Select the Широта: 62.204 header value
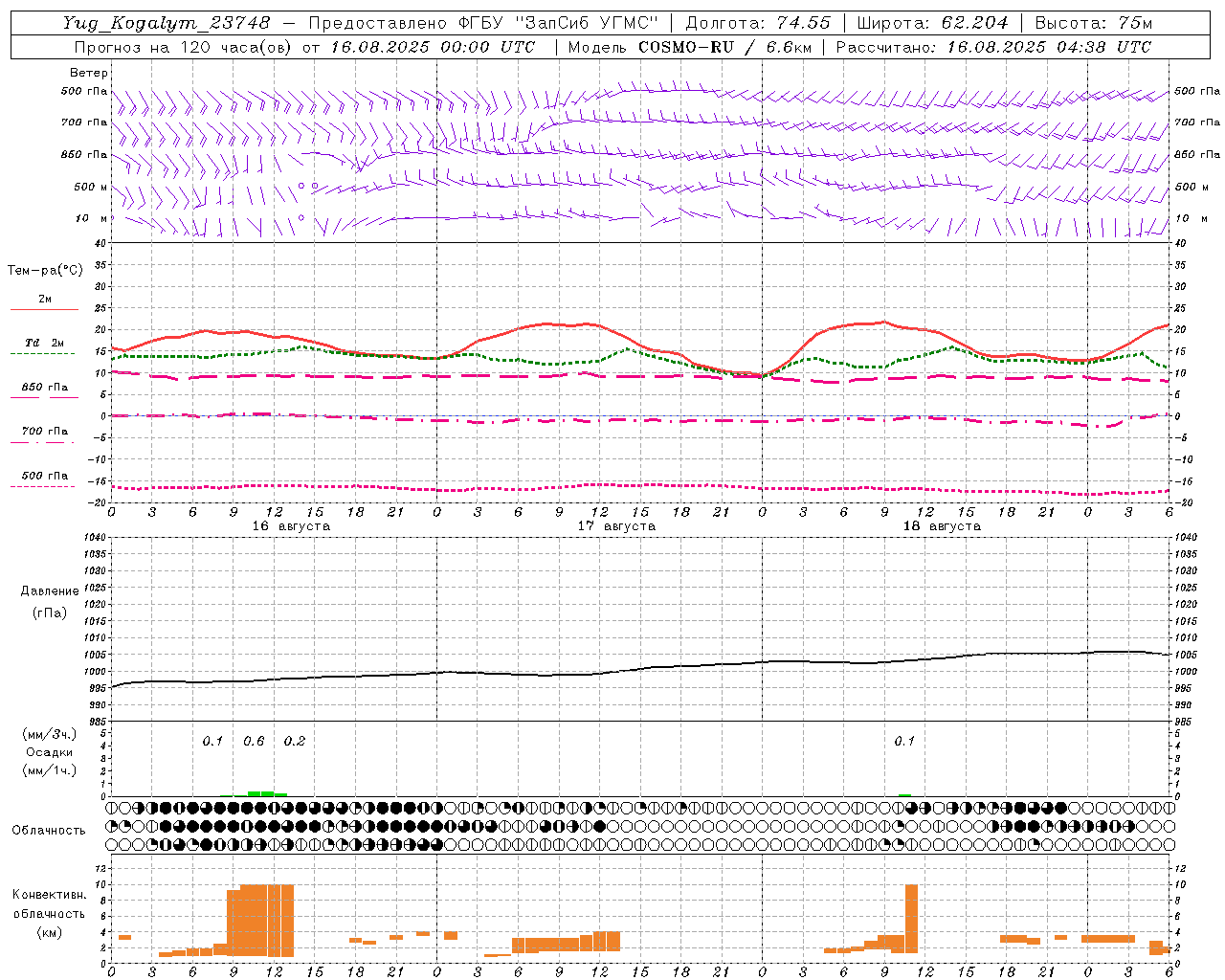The image size is (1225, 980). coord(932,23)
